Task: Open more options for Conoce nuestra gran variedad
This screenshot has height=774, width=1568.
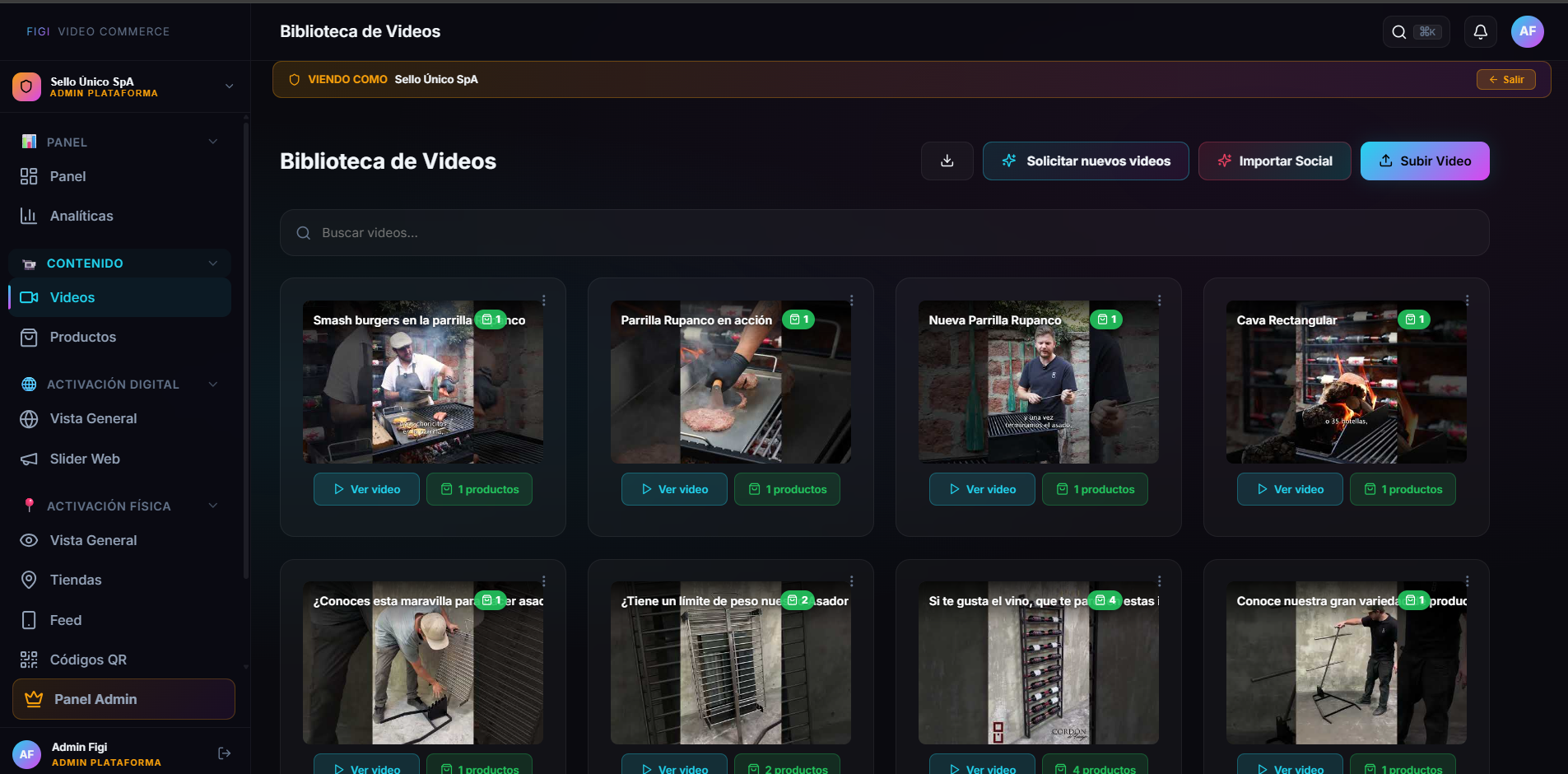Action: 1467,581
